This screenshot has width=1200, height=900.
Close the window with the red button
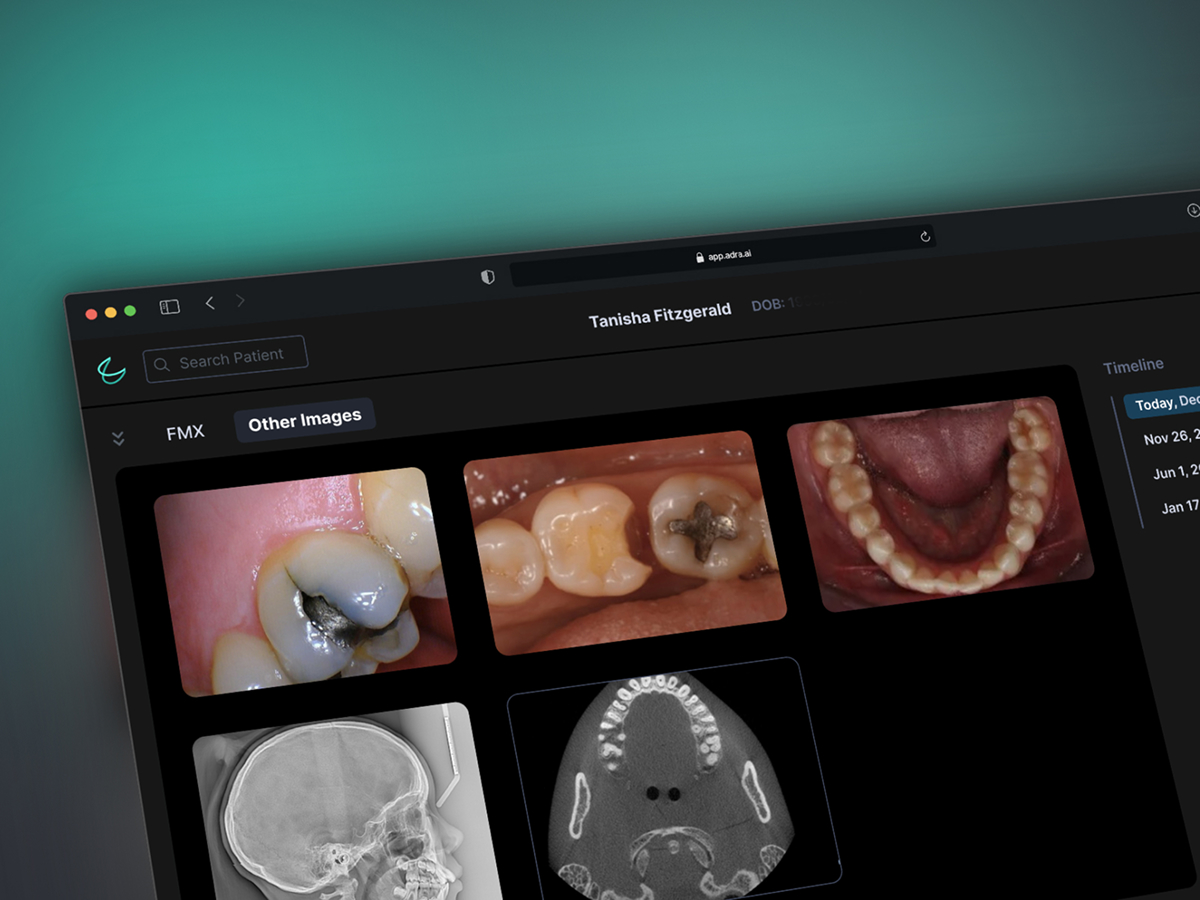click(x=91, y=314)
